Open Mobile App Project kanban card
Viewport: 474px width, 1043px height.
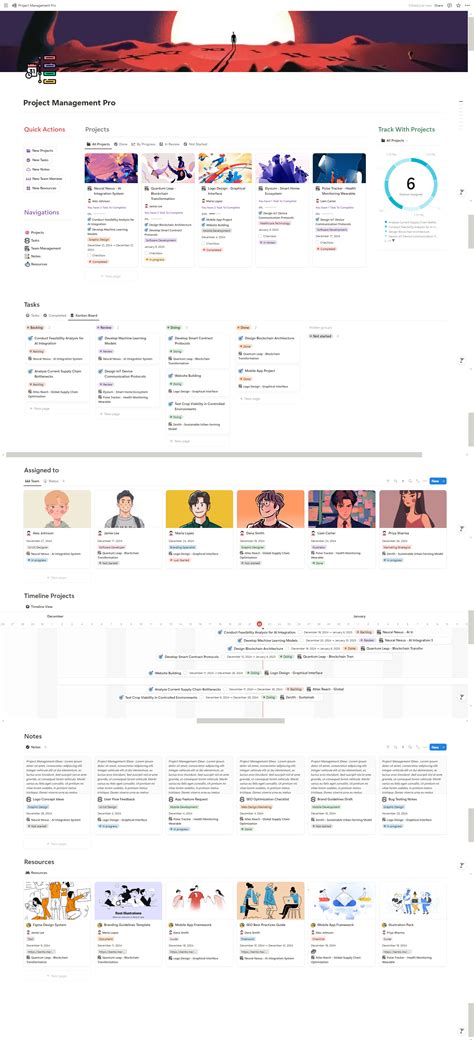(x=266, y=378)
